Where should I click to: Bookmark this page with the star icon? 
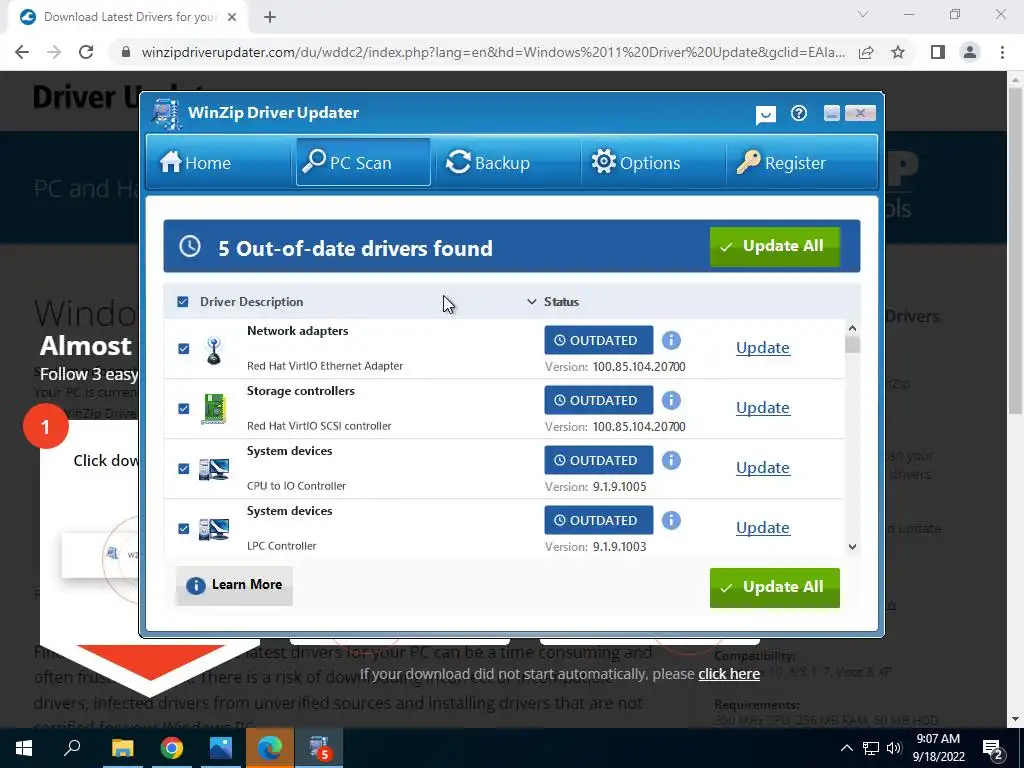[x=898, y=52]
